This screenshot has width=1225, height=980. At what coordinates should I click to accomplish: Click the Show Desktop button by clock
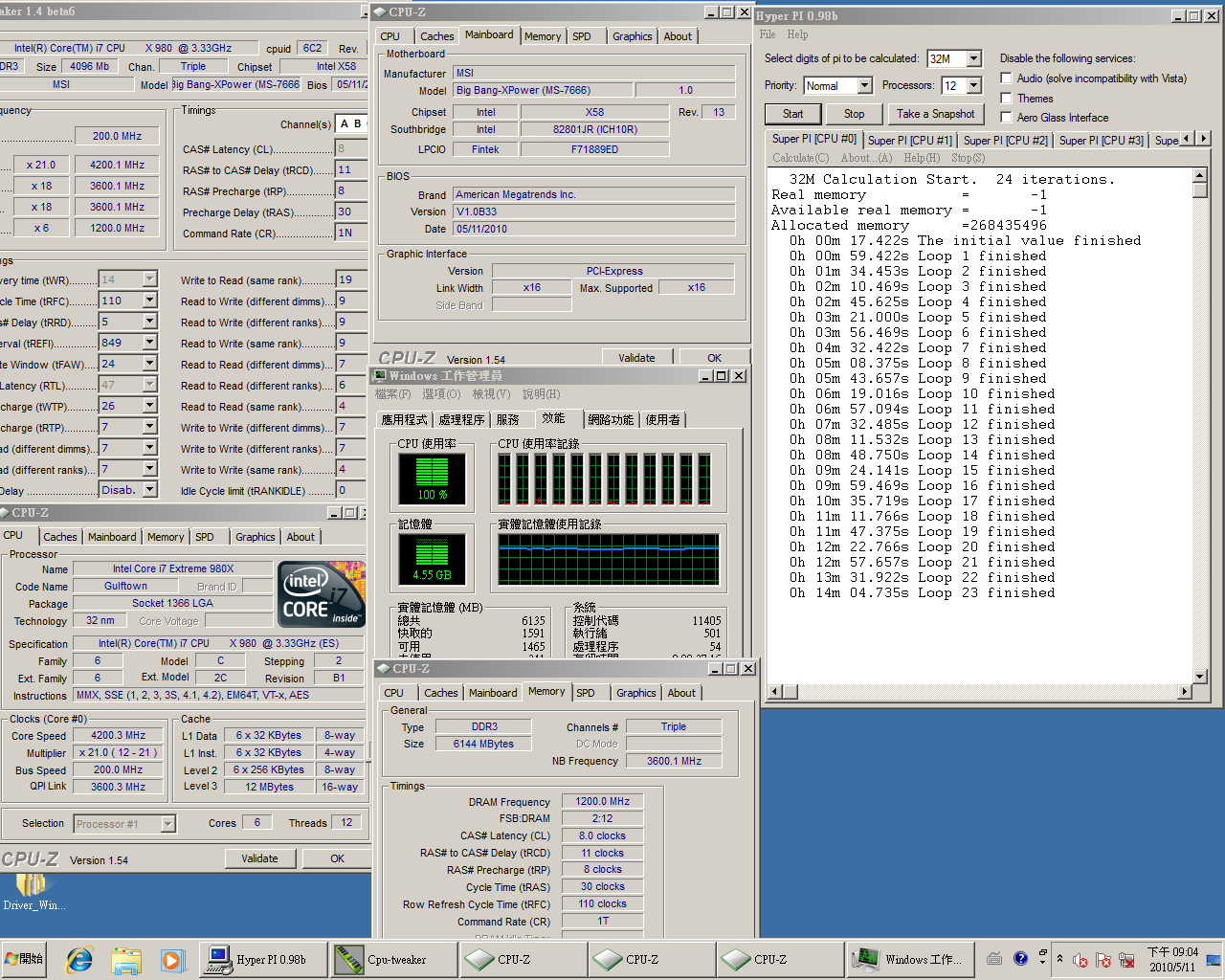1214,959
